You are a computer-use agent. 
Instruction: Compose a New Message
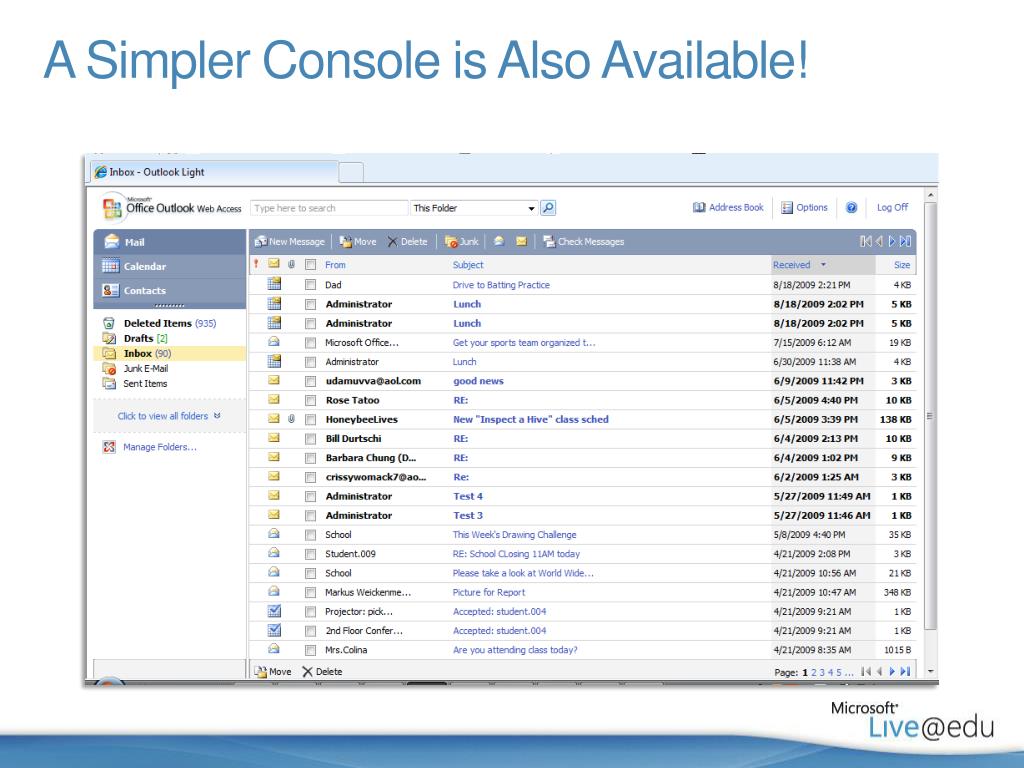(289, 242)
